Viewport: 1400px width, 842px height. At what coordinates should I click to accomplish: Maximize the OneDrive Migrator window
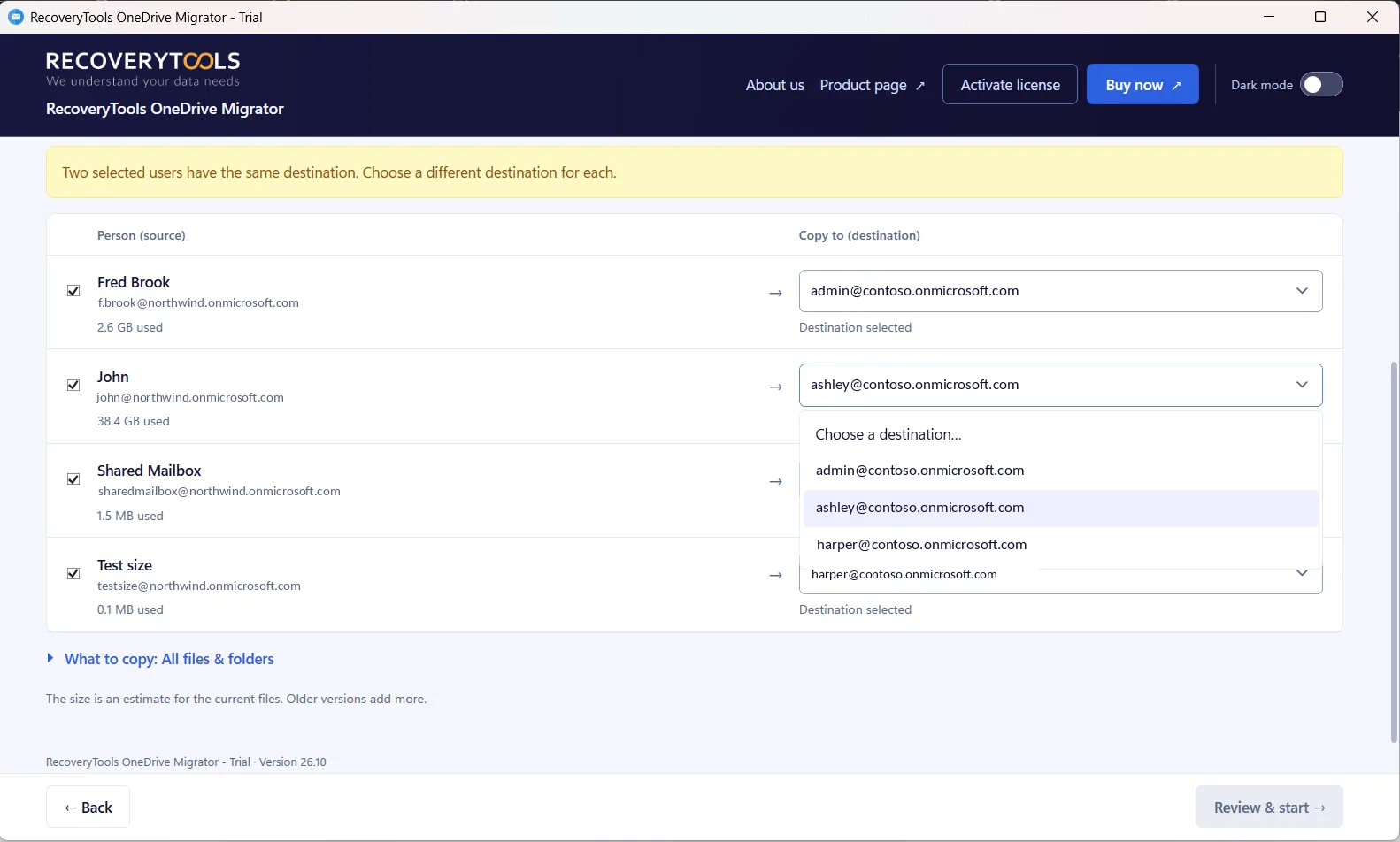[x=1320, y=17]
